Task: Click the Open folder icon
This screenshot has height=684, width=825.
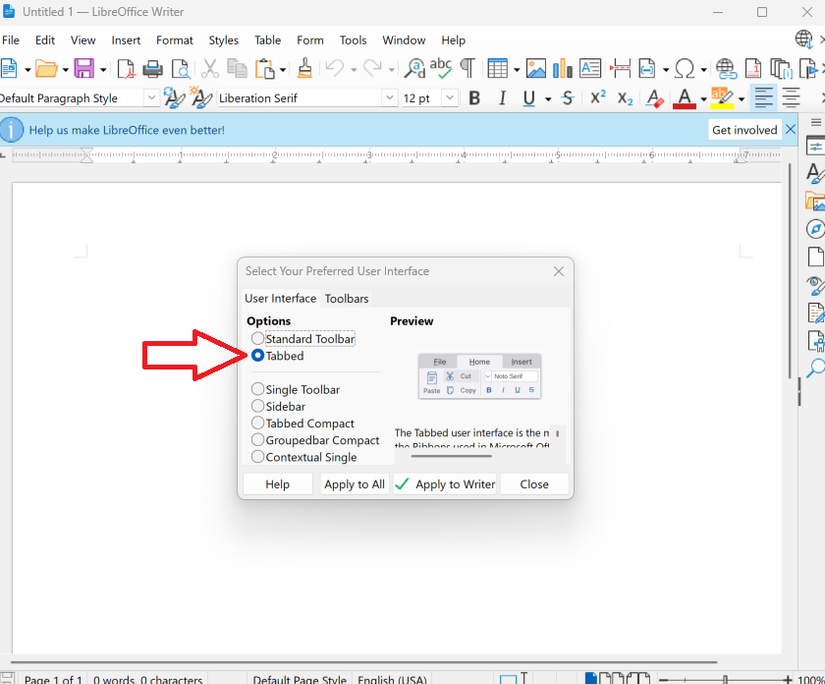Action: (x=46, y=68)
